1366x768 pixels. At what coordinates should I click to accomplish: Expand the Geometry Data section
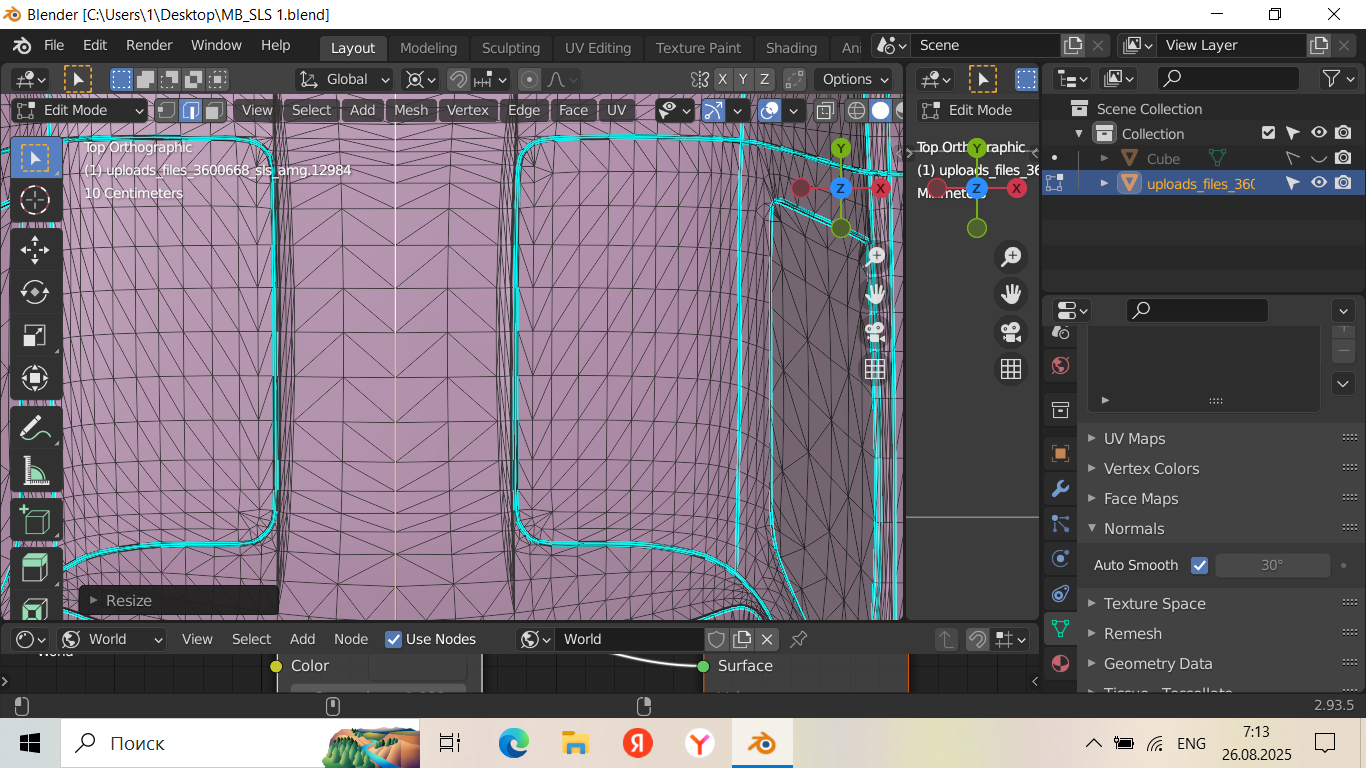1157,663
